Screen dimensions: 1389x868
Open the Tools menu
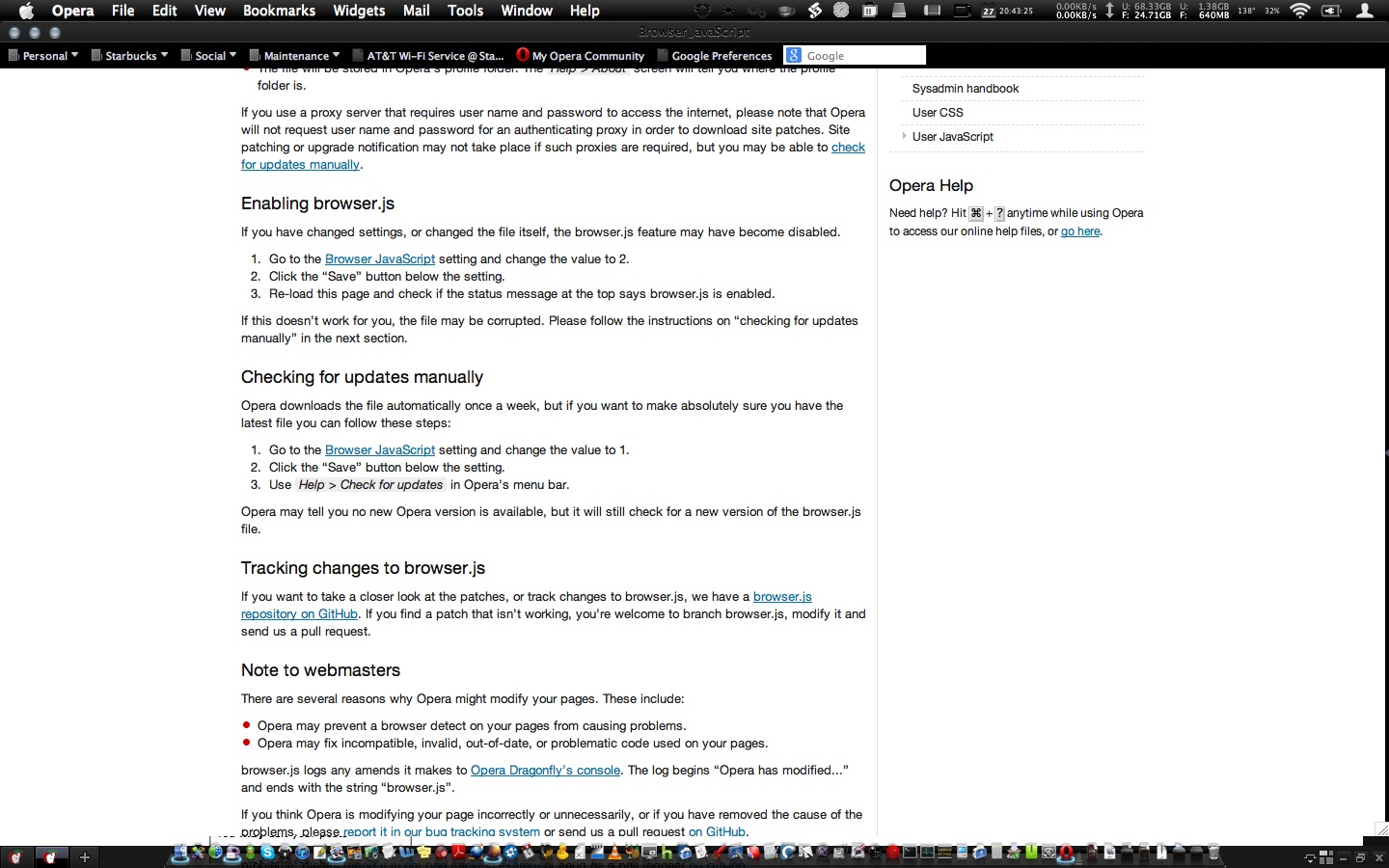(x=465, y=11)
